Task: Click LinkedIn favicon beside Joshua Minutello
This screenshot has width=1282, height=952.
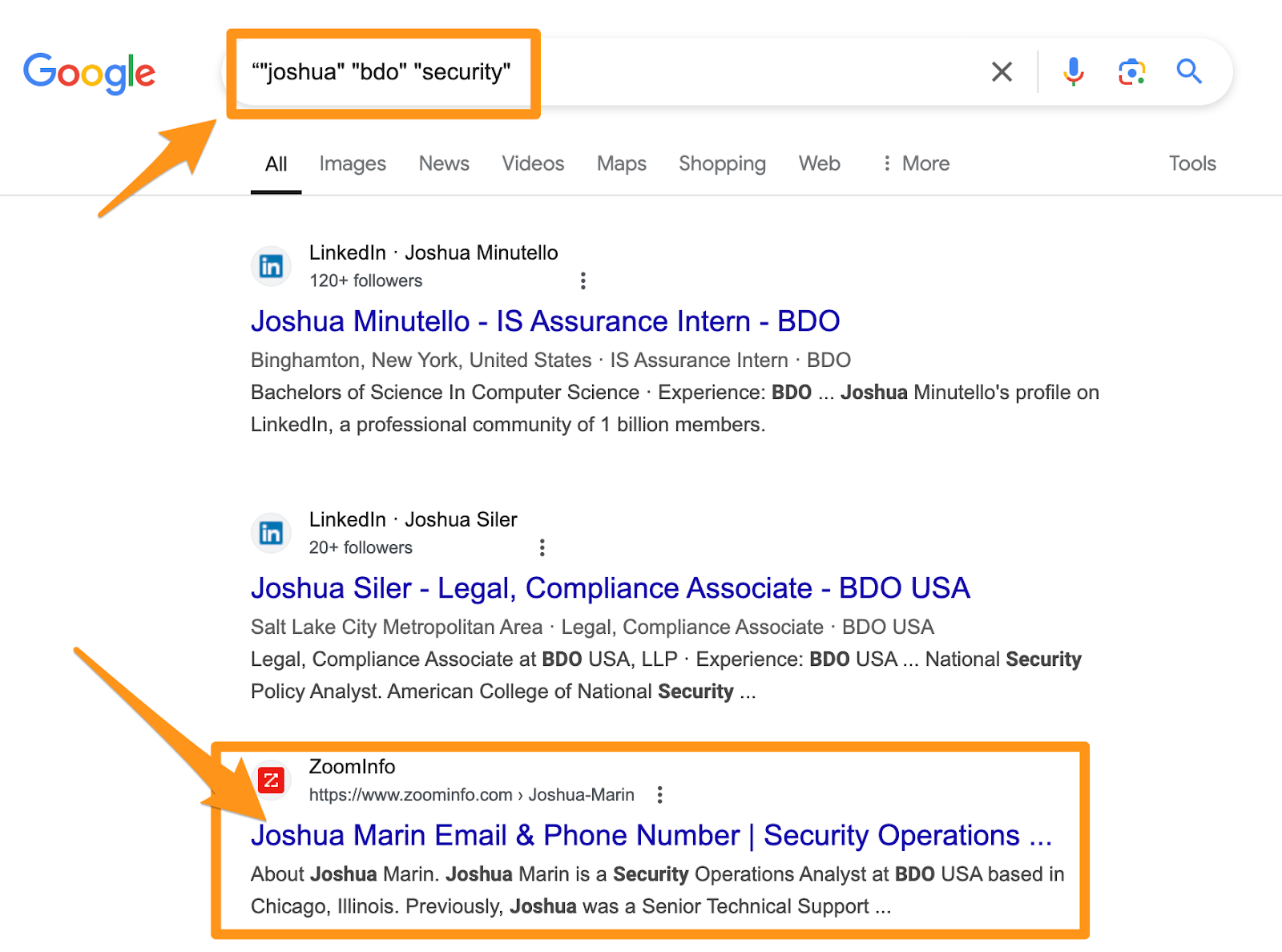Action: pyautogui.click(x=271, y=266)
